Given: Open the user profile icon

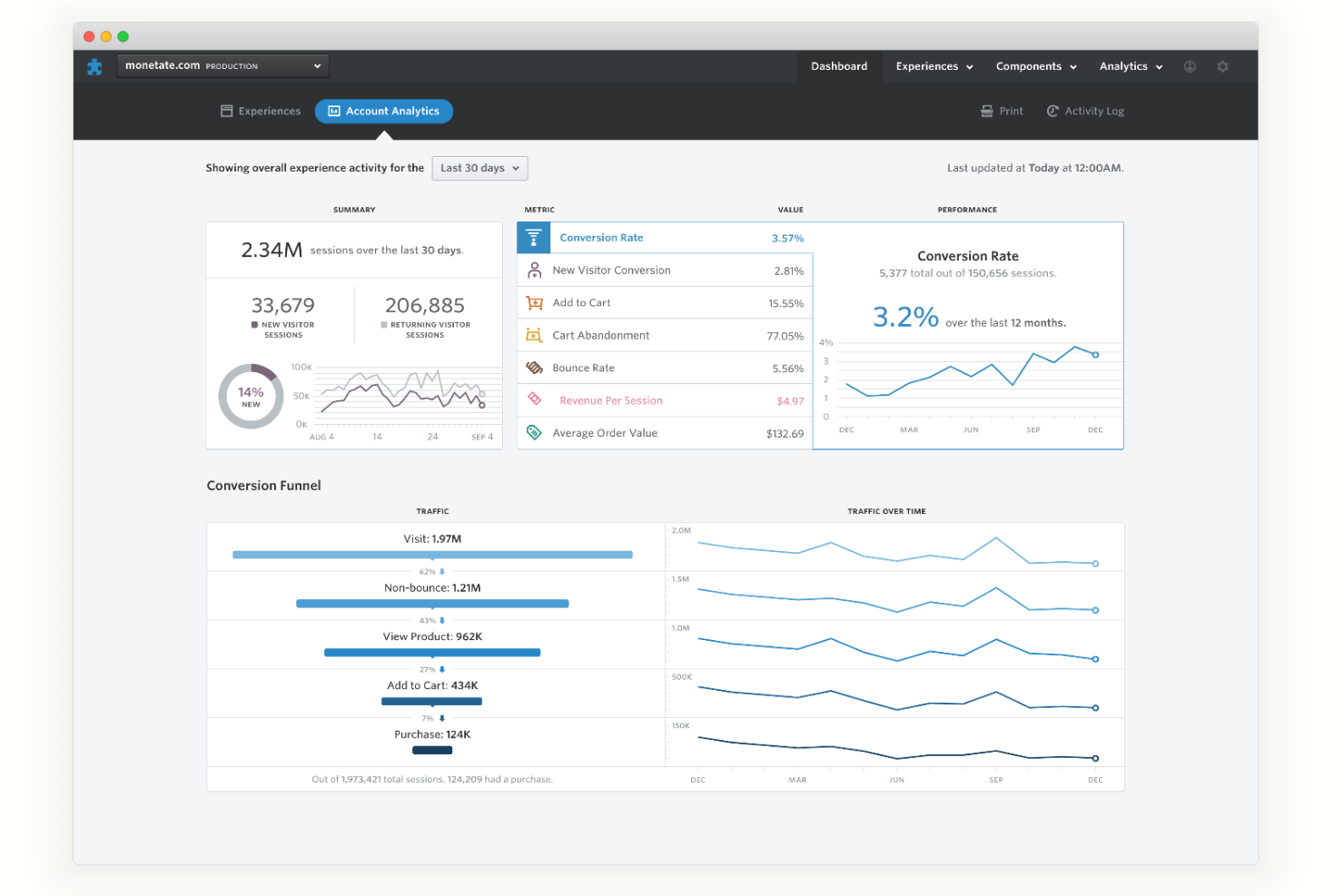Looking at the screenshot, I should pos(1190,66).
